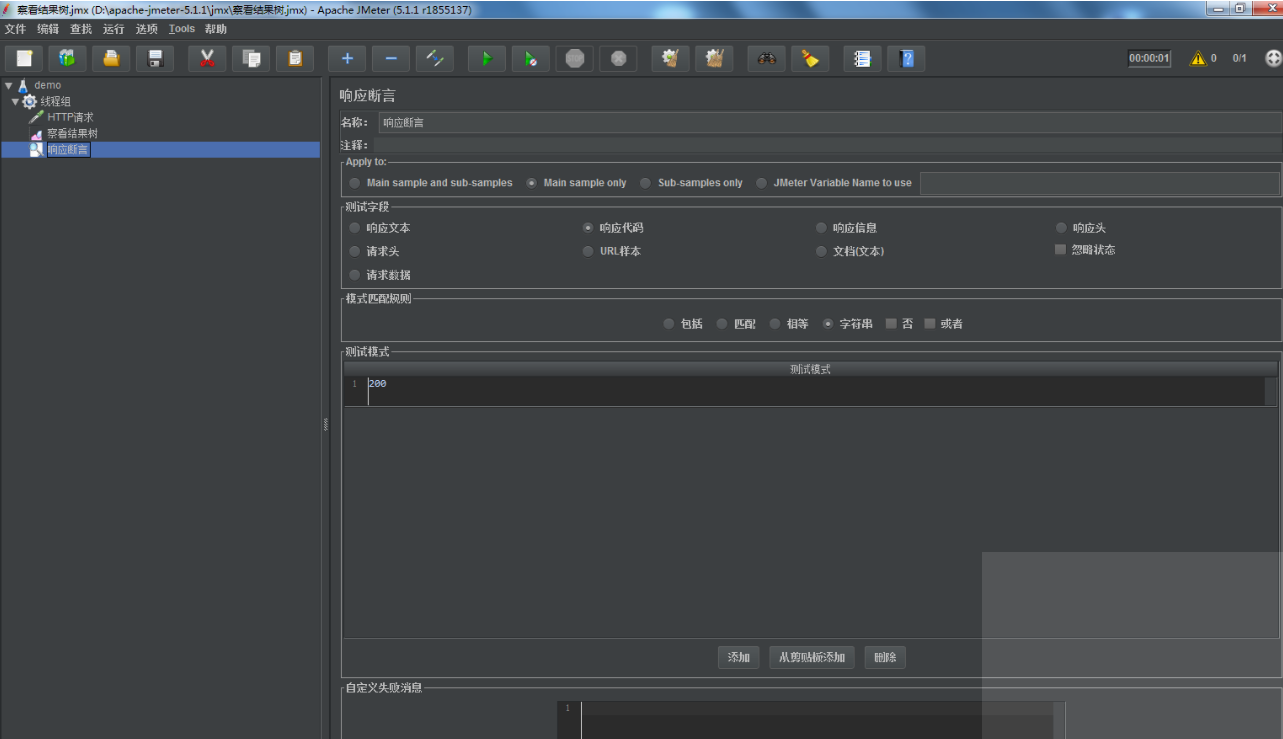Select the 察看结果树 listener in tree
The image size is (1283, 739).
coord(72,133)
